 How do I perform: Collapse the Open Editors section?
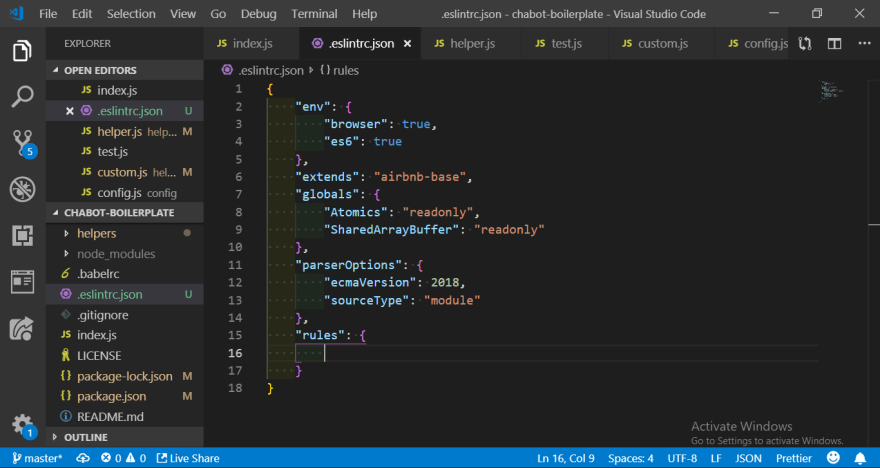tap(125, 70)
